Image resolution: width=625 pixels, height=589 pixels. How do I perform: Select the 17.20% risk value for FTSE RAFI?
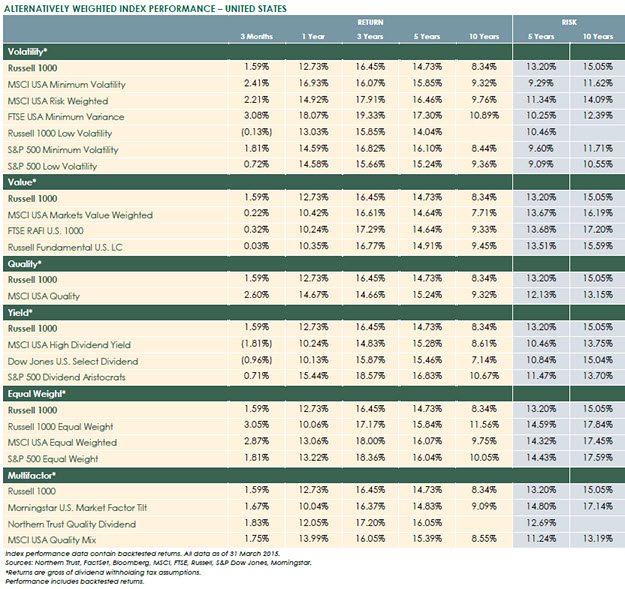pyautogui.click(x=597, y=230)
